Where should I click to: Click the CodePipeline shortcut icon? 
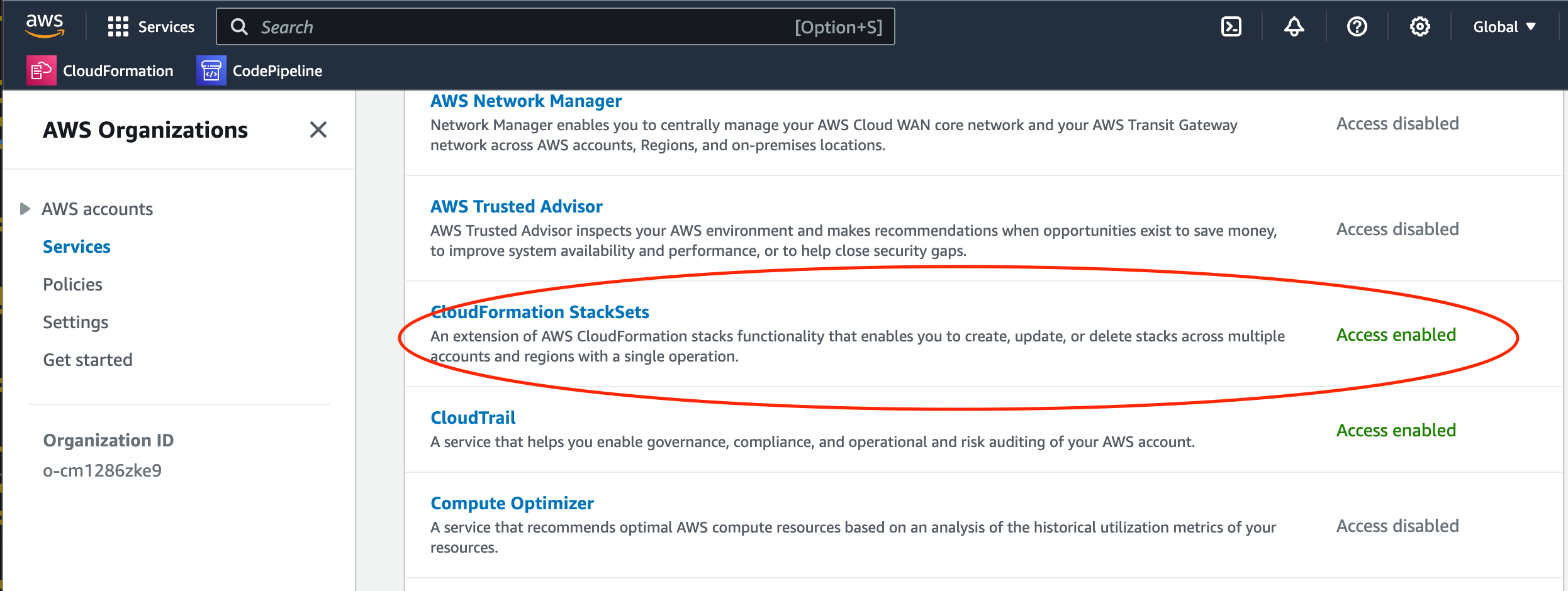[x=211, y=70]
